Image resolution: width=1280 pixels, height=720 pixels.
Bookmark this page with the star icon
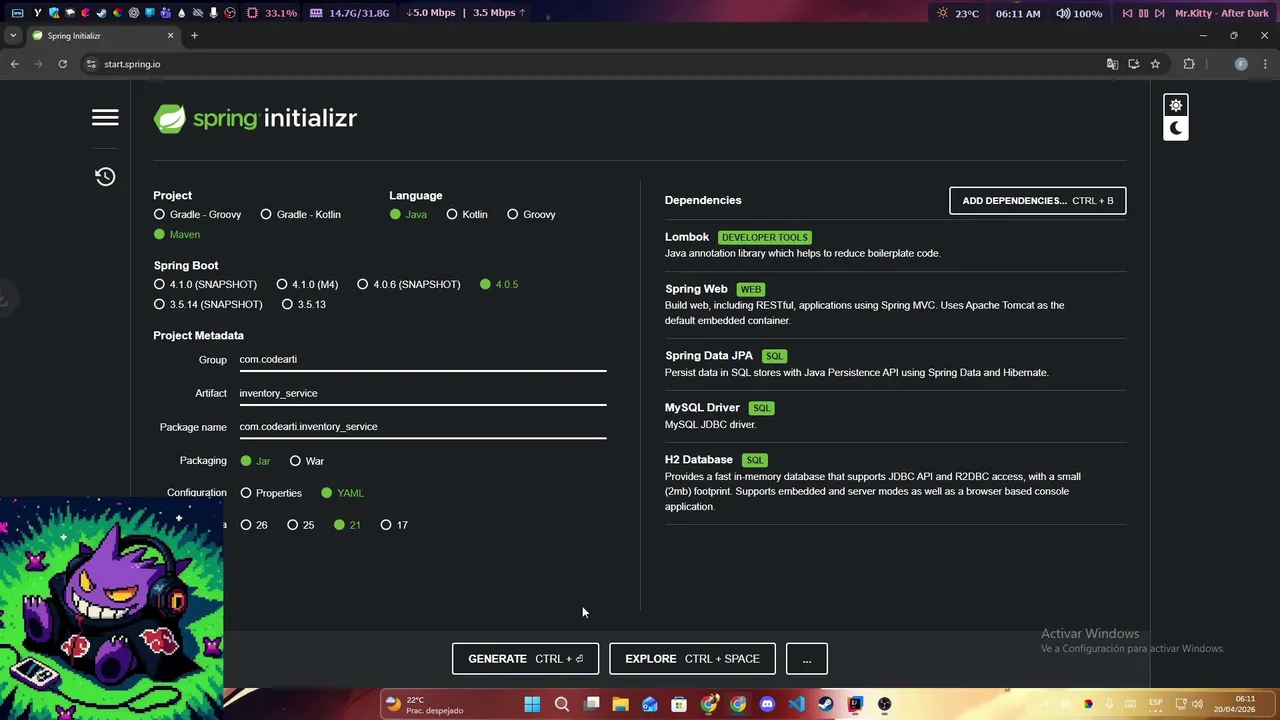pyautogui.click(x=1155, y=64)
